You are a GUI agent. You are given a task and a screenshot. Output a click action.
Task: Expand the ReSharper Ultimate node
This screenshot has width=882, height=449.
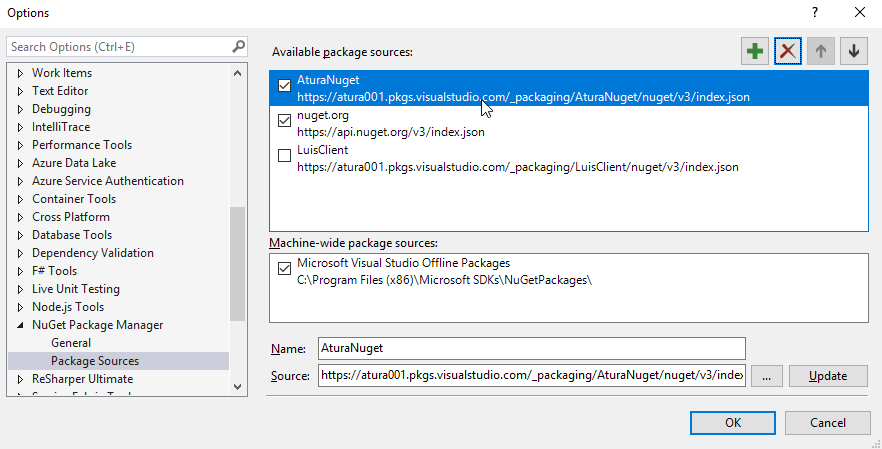20,379
